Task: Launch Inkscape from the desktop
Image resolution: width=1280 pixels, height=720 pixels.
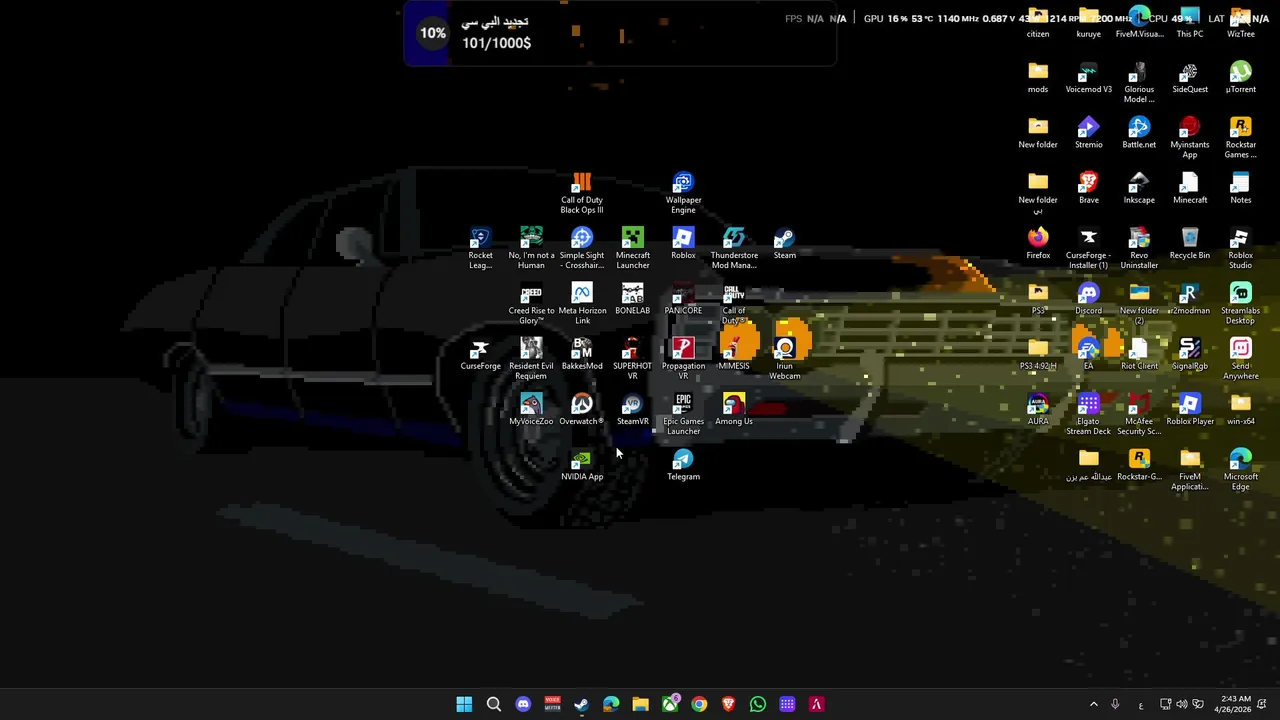Action: 1139,188
